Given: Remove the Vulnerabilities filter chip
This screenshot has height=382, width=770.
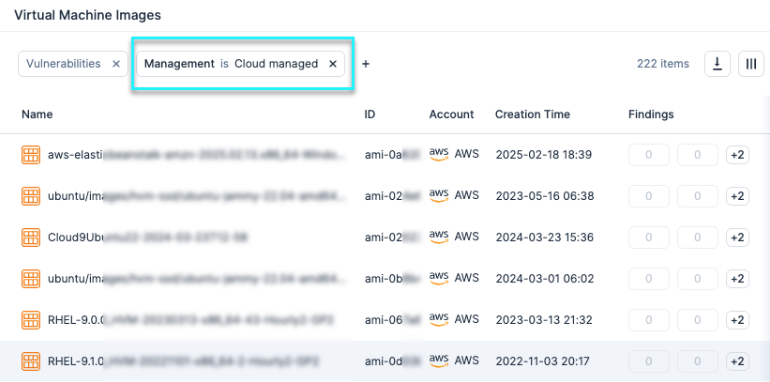Looking at the screenshot, I should (116, 64).
